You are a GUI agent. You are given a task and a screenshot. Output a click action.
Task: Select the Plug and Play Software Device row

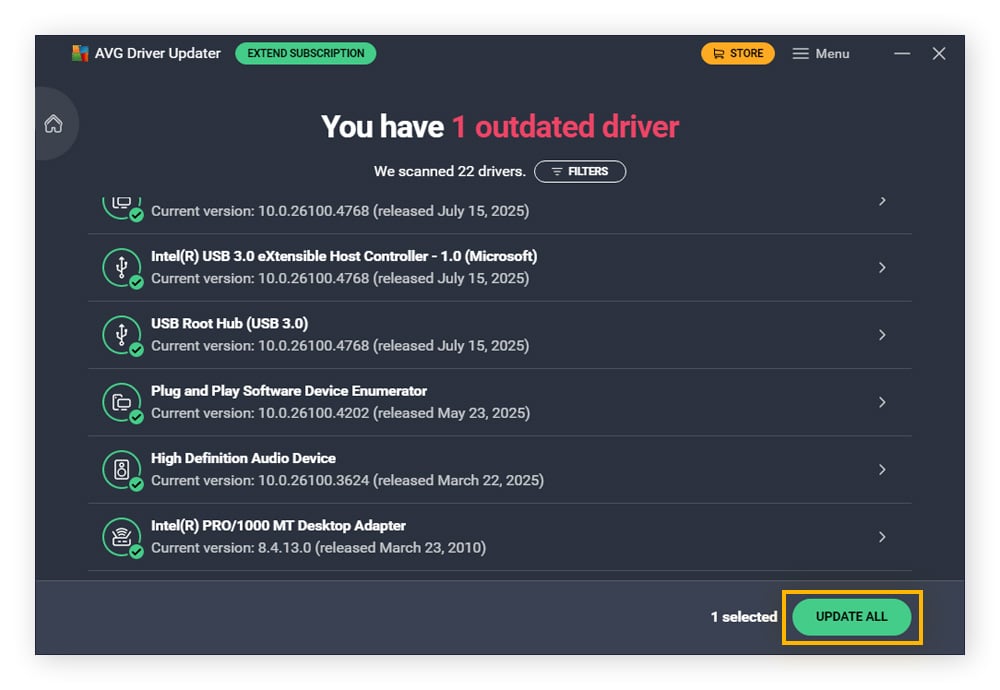point(500,401)
